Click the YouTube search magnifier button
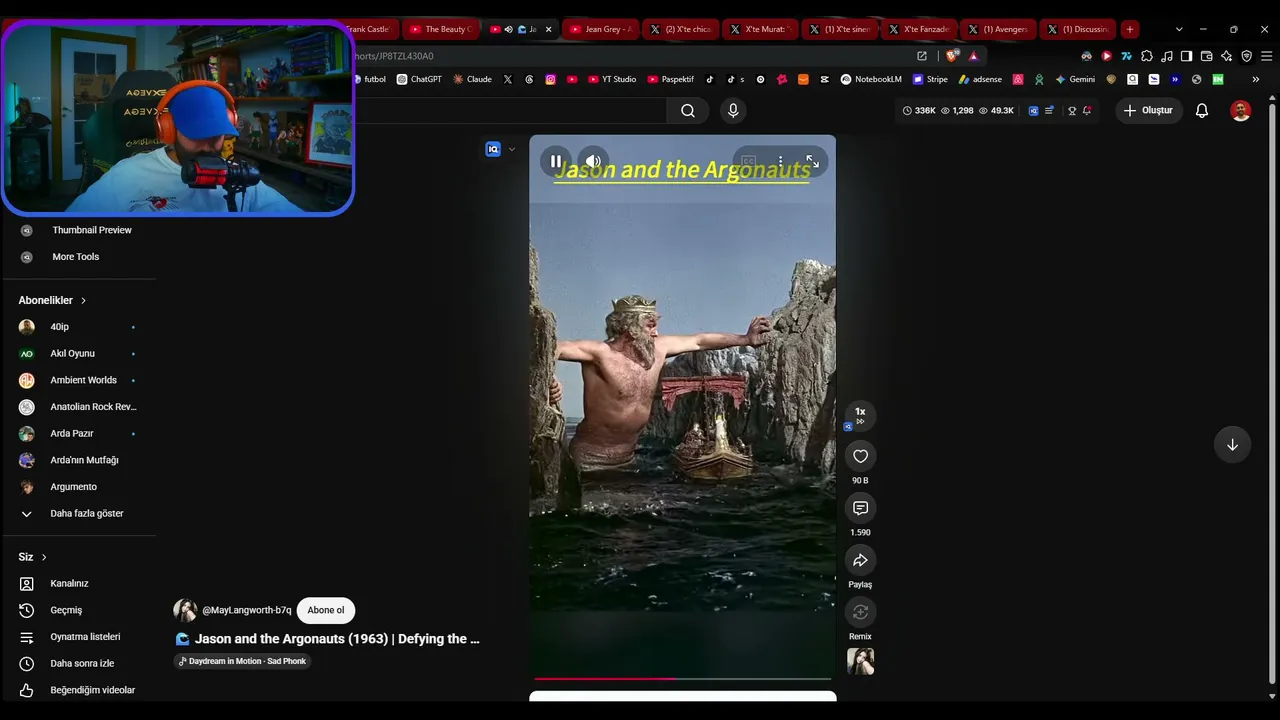The height and width of the screenshot is (720, 1280). (x=688, y=111)
